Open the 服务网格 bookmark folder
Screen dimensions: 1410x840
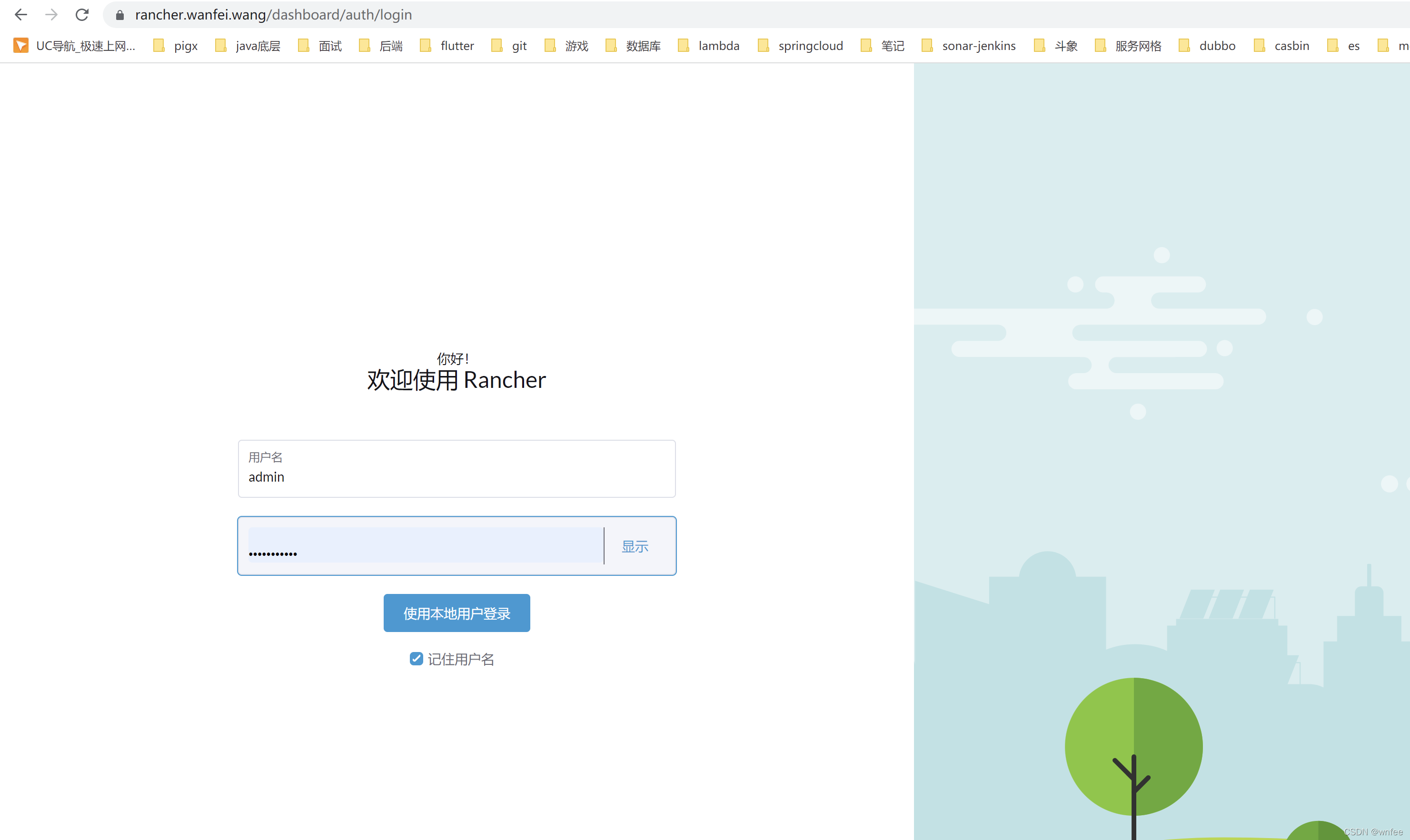1129,46
